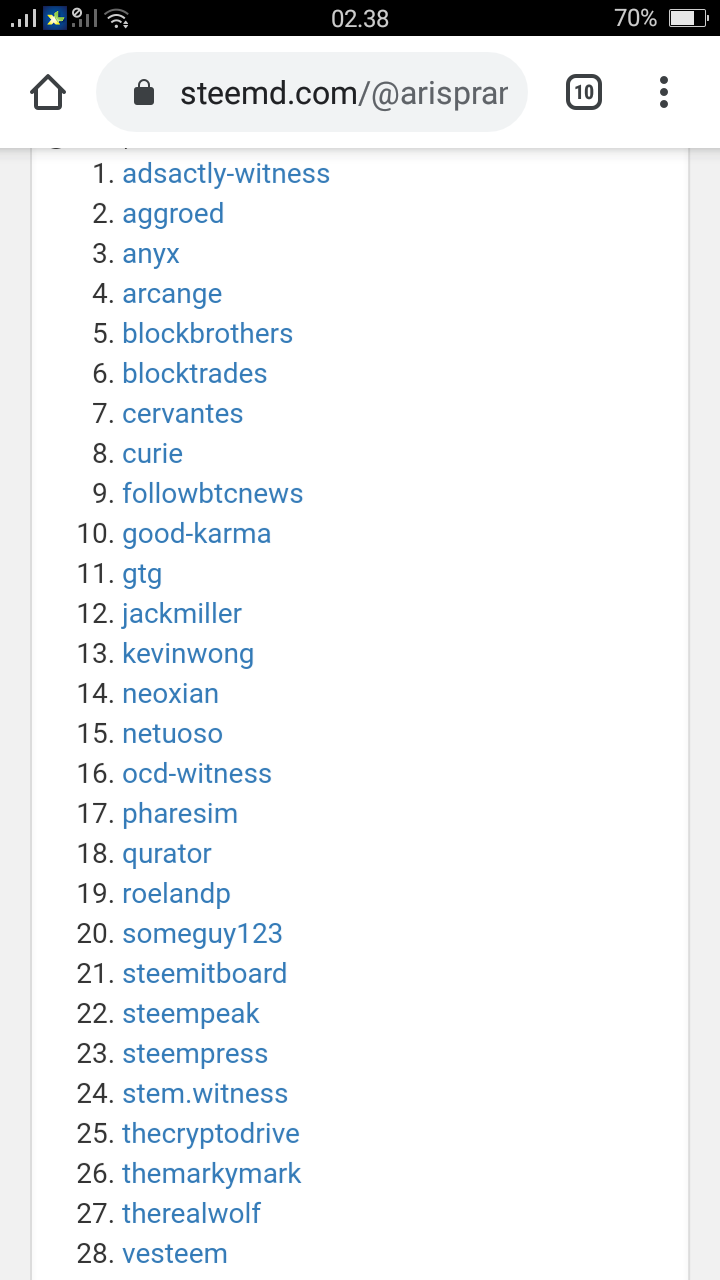Open the jackmiller profile

point(181,613)
